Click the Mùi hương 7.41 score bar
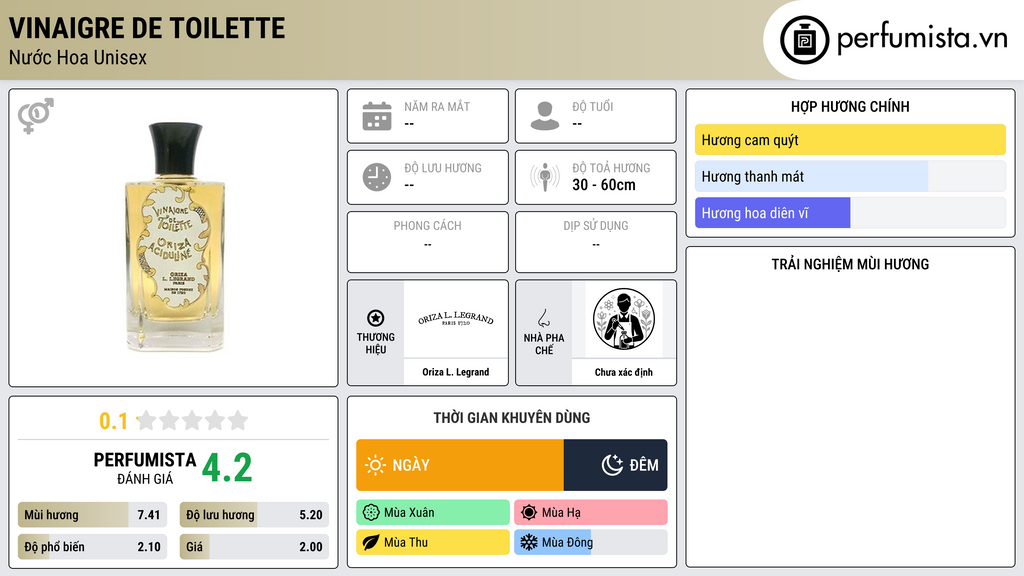This screenshot has height=576, width=1024. 93,515
